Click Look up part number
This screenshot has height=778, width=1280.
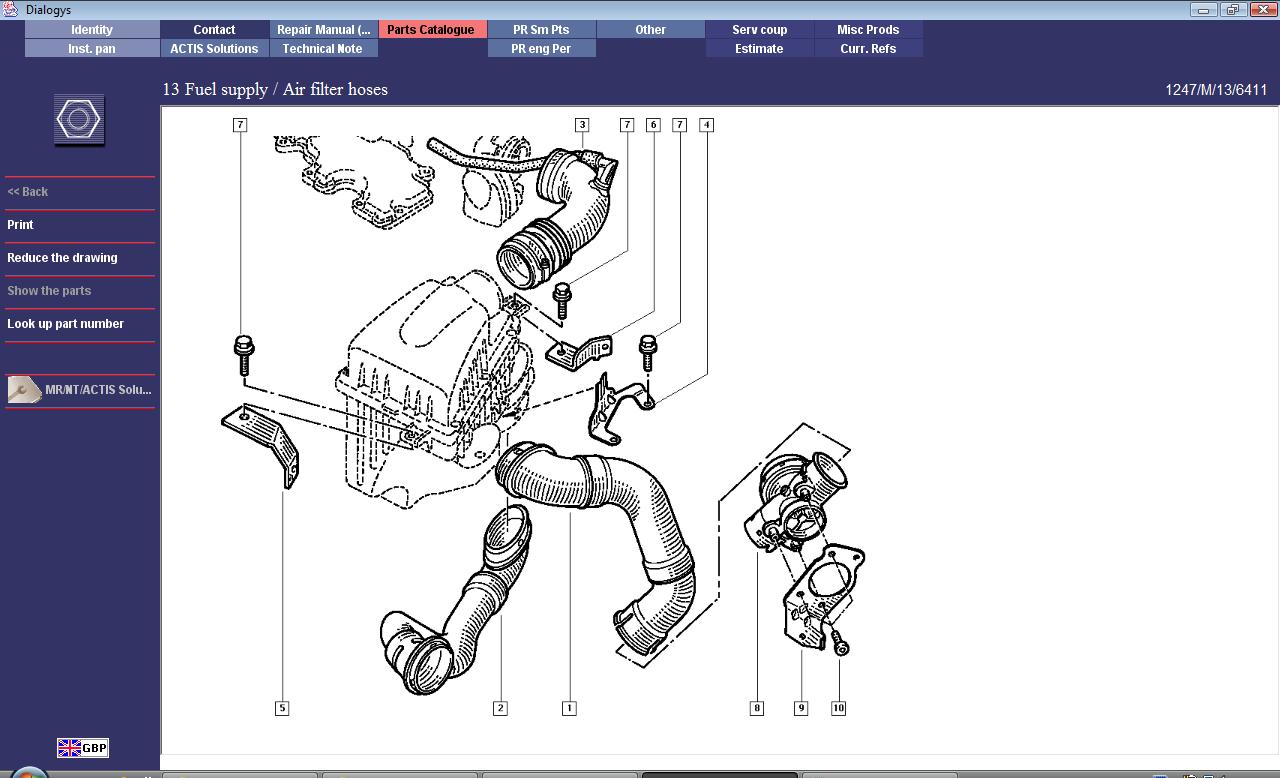(x=65, y=324)
